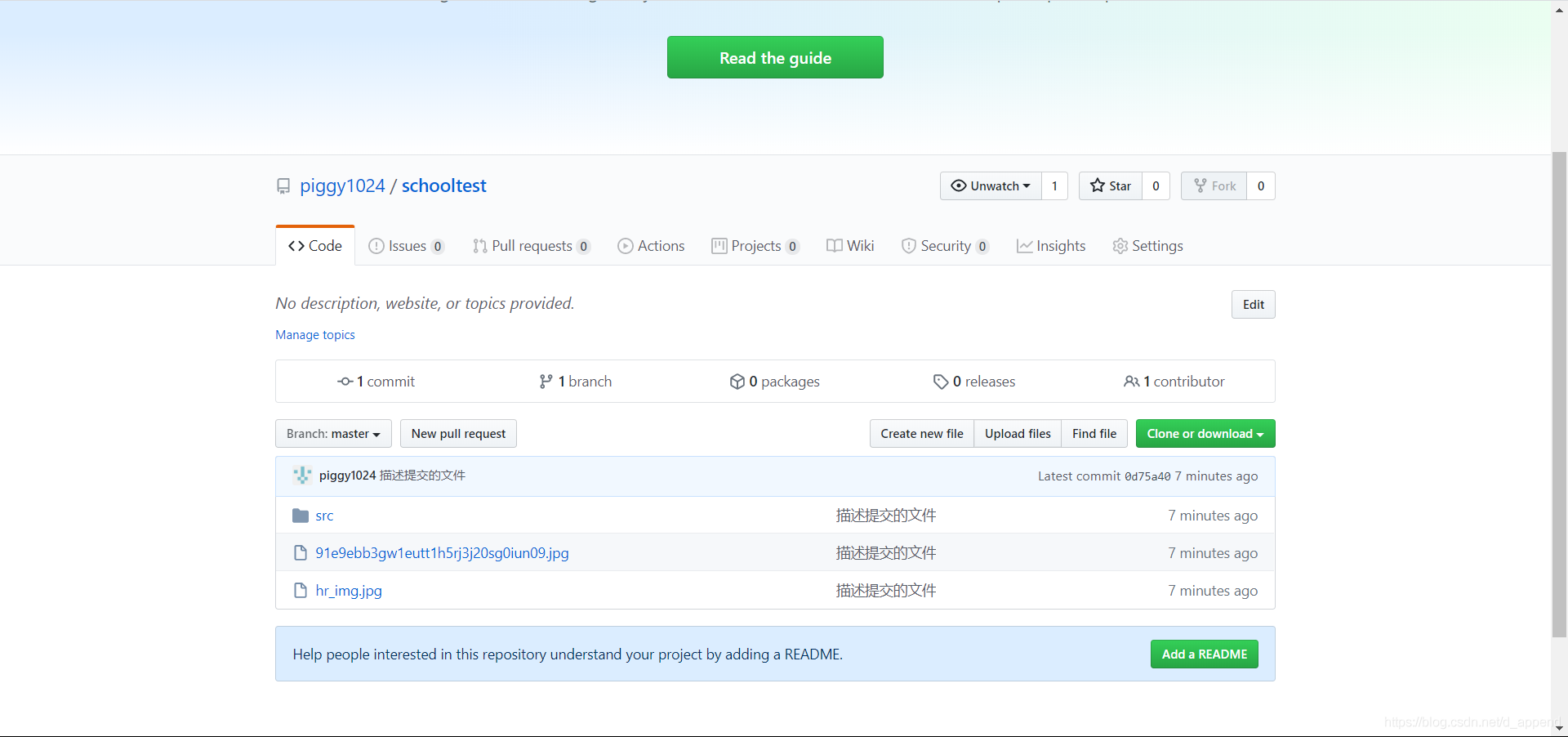
Task: Click the Issues exclamation icon
Action: click(376, 246)
